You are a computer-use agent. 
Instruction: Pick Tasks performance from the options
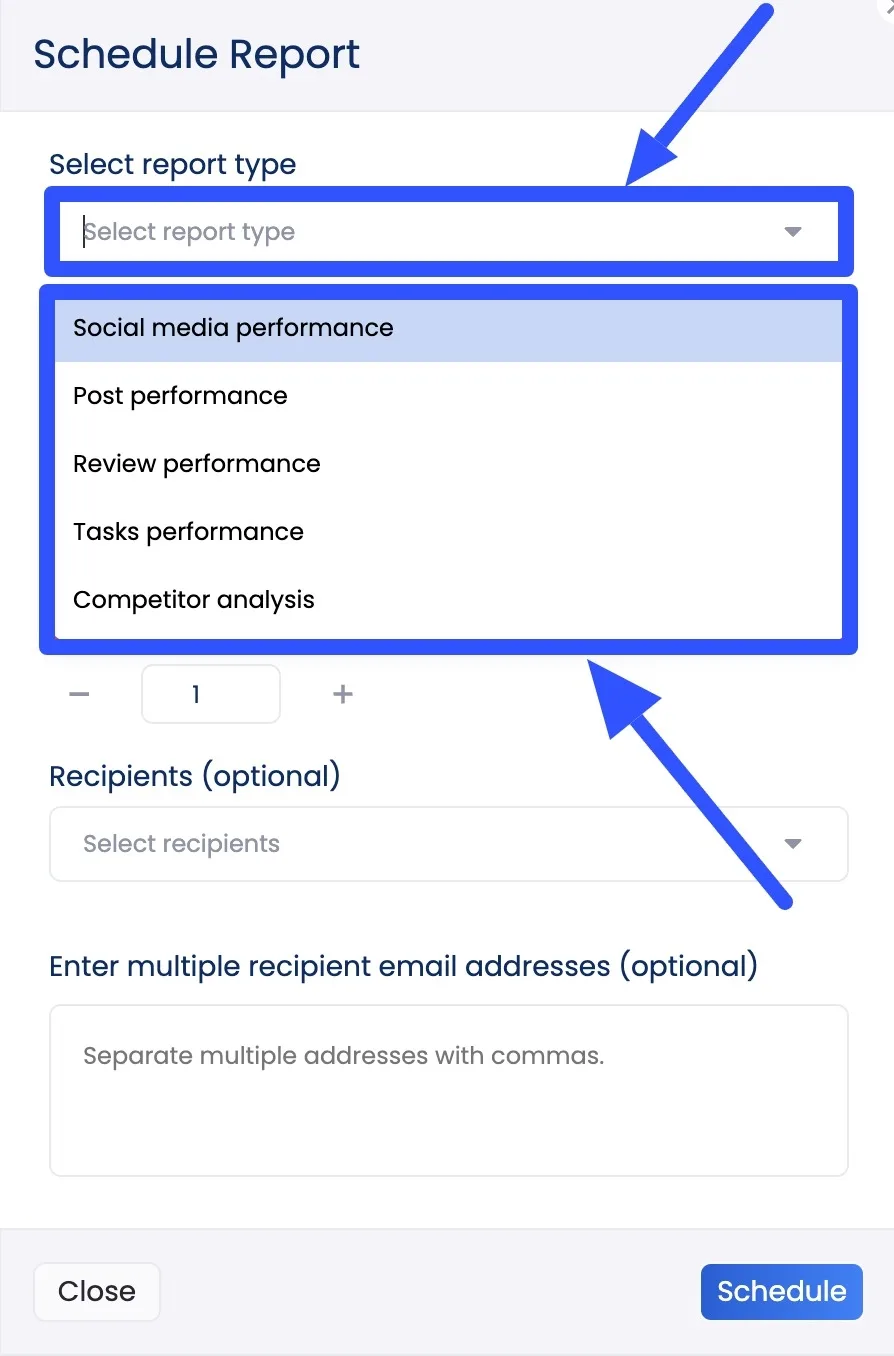tap(188, 531)
